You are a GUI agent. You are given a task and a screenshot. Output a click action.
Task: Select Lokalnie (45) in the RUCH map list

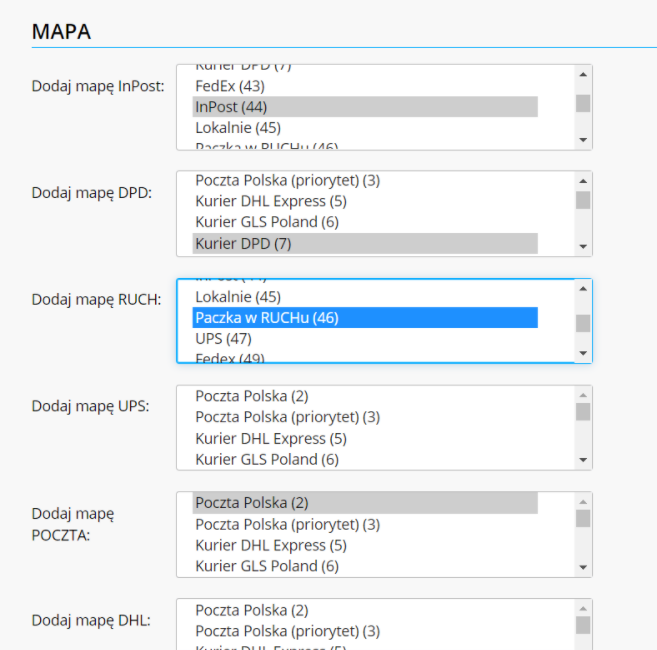365,297
